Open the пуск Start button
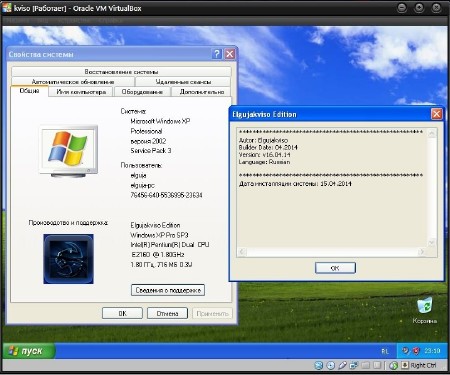The width and height of the screenshot is (450, 375). pyautogui.click(x=29, y=351)
